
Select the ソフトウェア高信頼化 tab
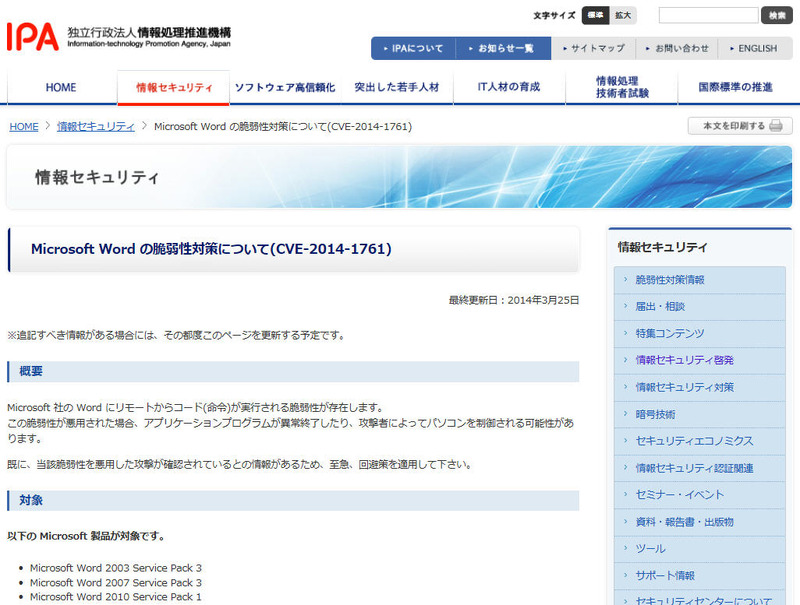point(284,88)
